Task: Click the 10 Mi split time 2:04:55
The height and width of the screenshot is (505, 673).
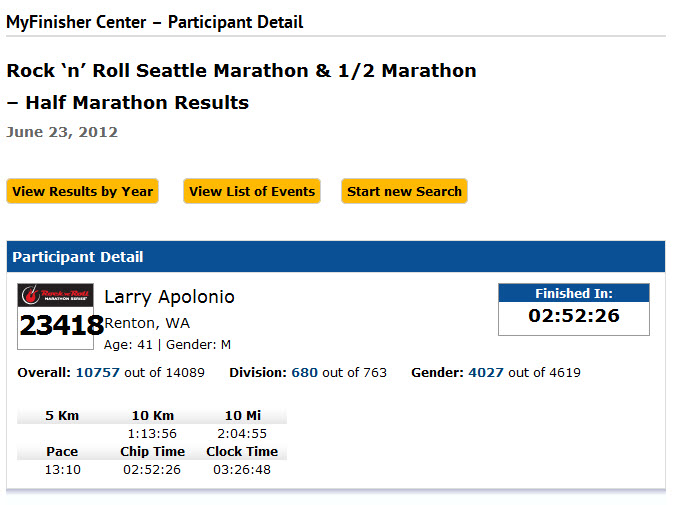Action: pos(242,434)
